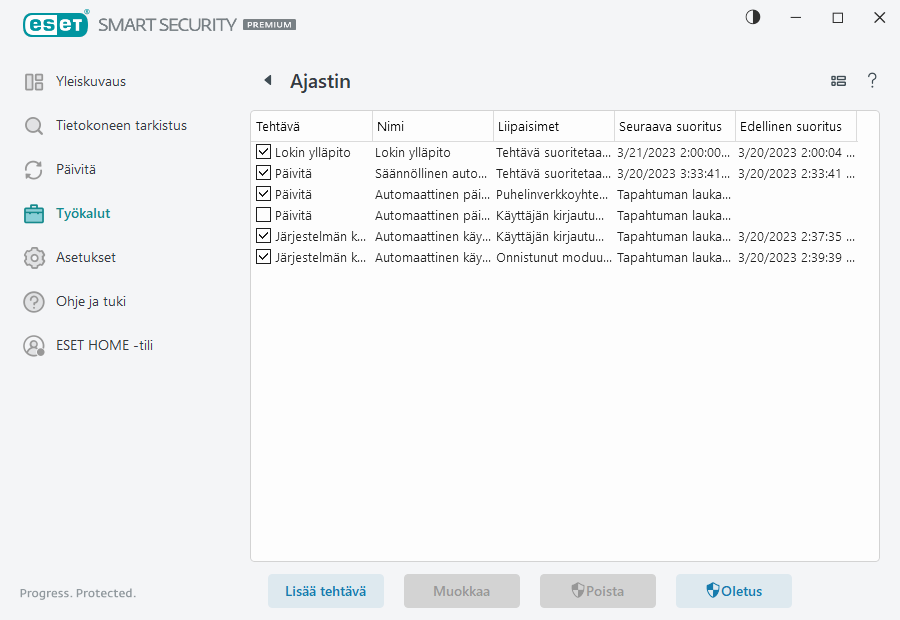Click the Lisää tehtävä button
Screen dimensions: 900x620
[x=325, y=591]
